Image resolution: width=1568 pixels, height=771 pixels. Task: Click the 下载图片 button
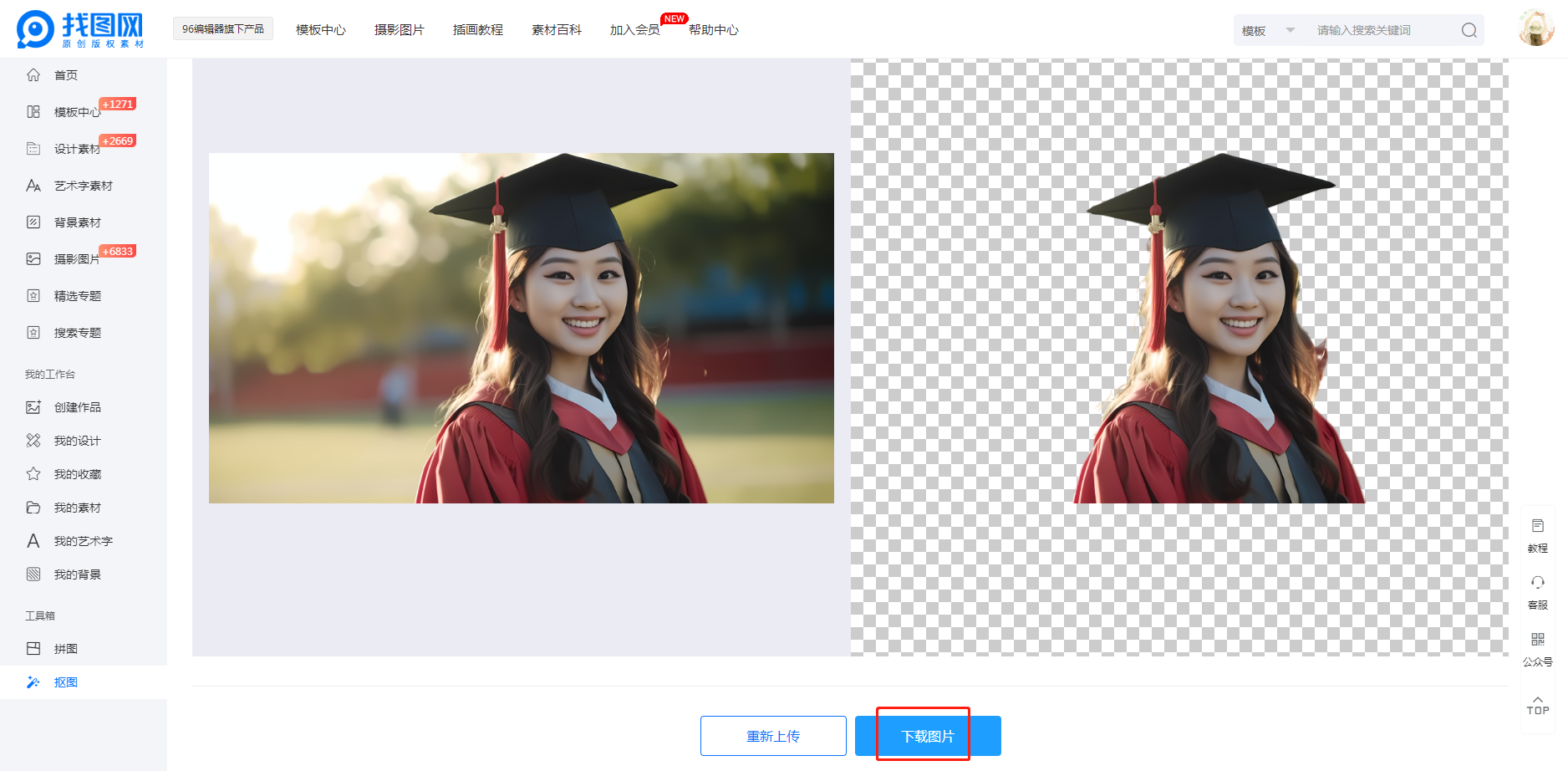[x=928, y=736]
